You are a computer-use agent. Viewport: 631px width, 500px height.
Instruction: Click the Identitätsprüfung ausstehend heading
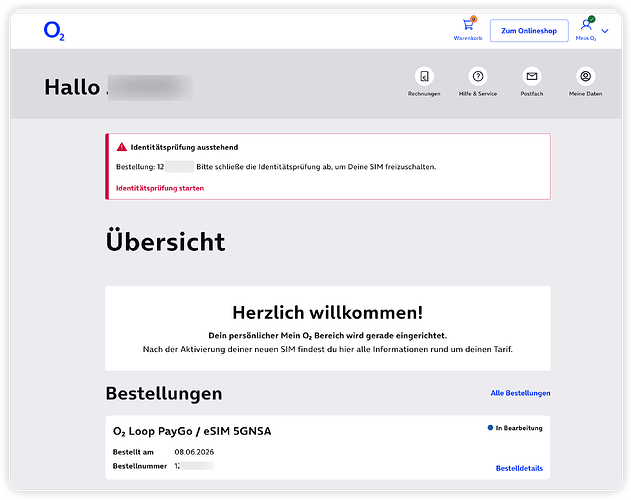click(x=184, y=147)
